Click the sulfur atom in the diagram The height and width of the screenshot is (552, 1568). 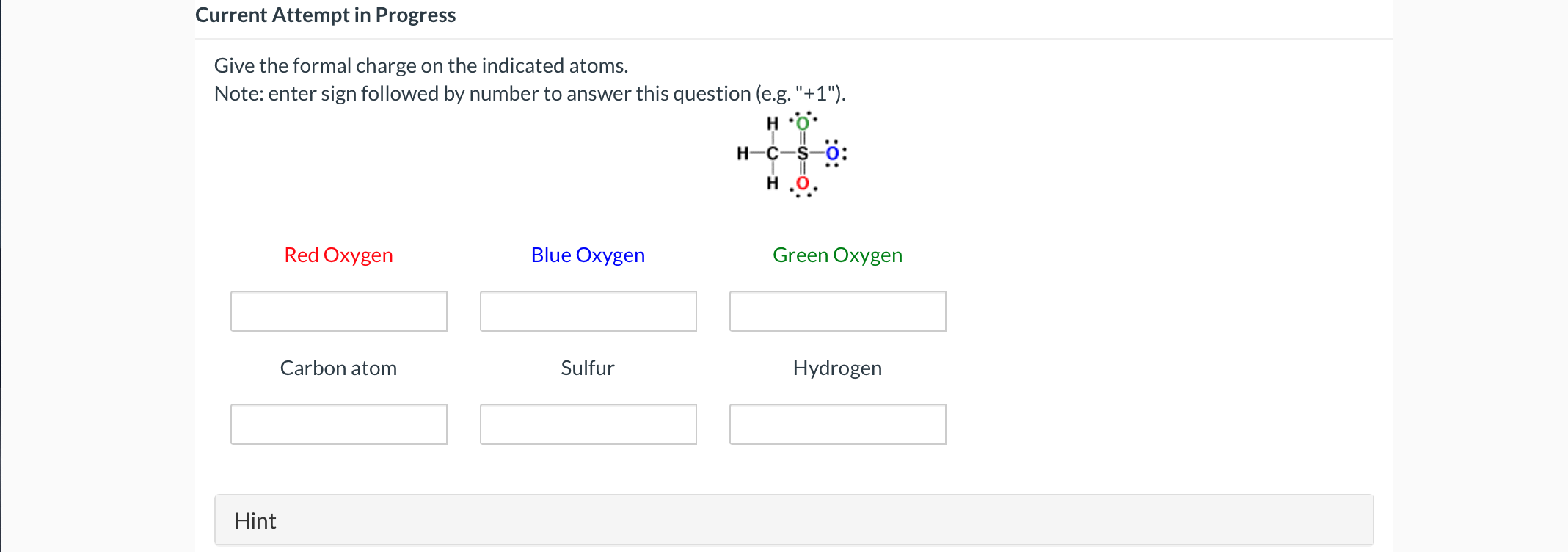tap(801, 153)
